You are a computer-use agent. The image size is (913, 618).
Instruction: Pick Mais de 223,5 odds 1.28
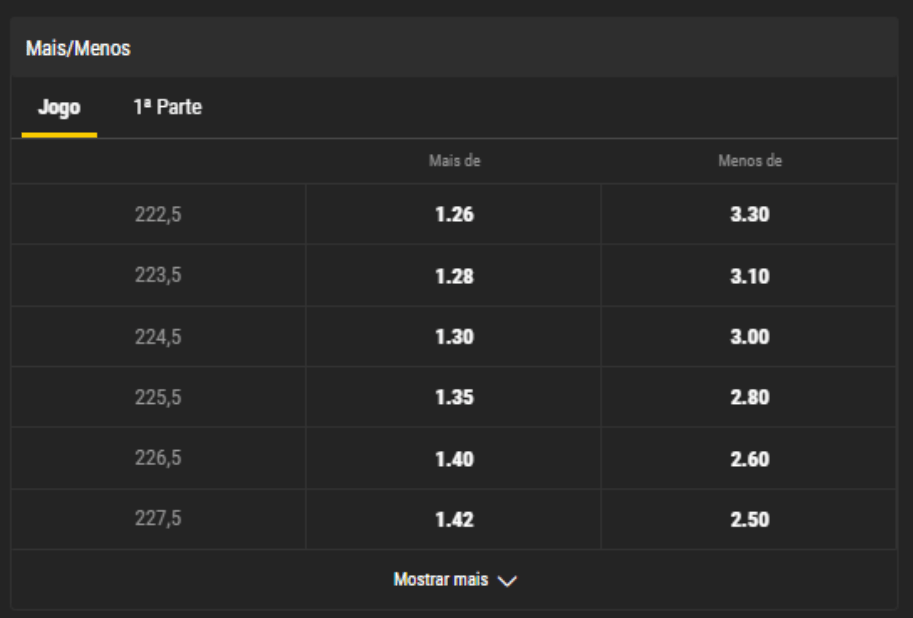[454, 276]
